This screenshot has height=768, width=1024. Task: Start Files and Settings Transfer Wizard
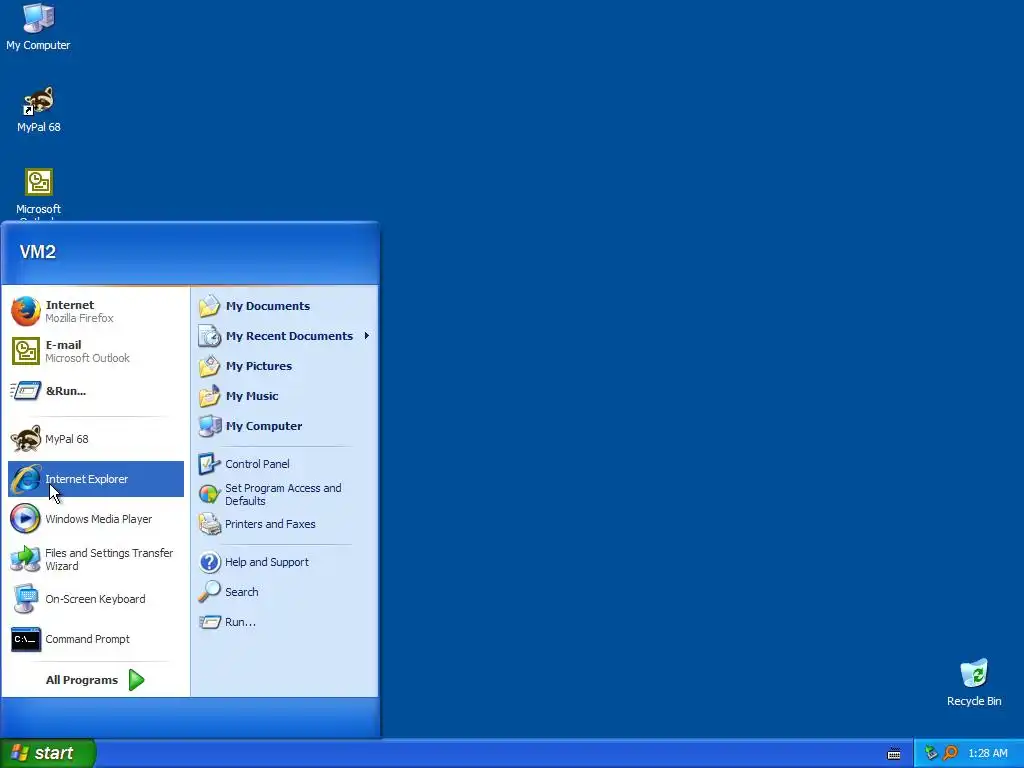pos(96,559)
